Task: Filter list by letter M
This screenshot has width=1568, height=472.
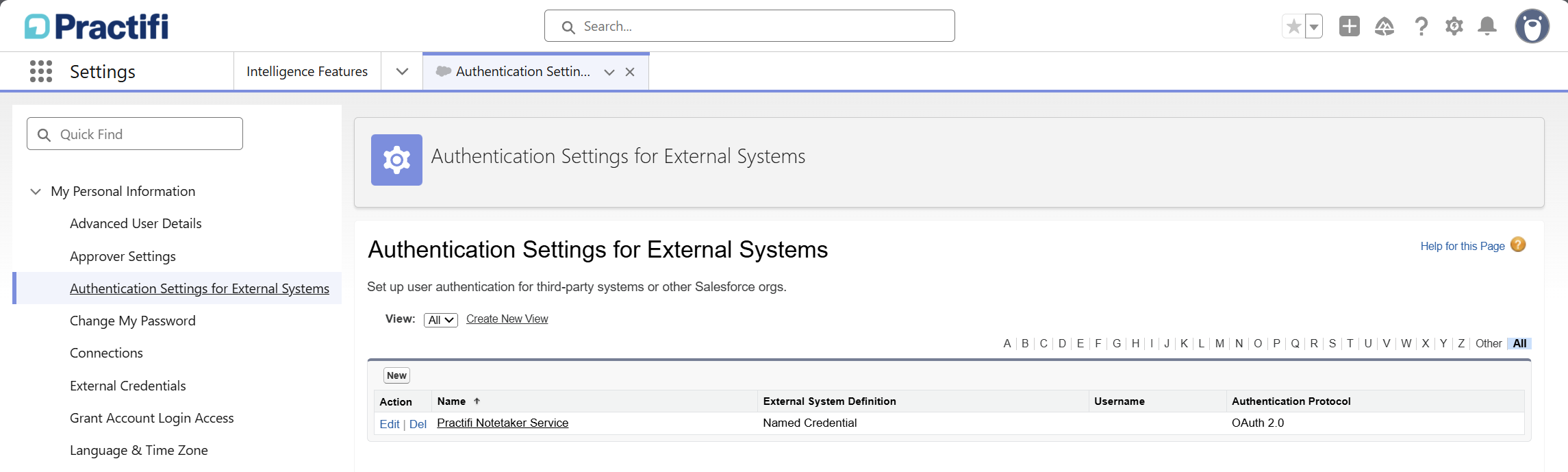Action: tap(1219, 343)
